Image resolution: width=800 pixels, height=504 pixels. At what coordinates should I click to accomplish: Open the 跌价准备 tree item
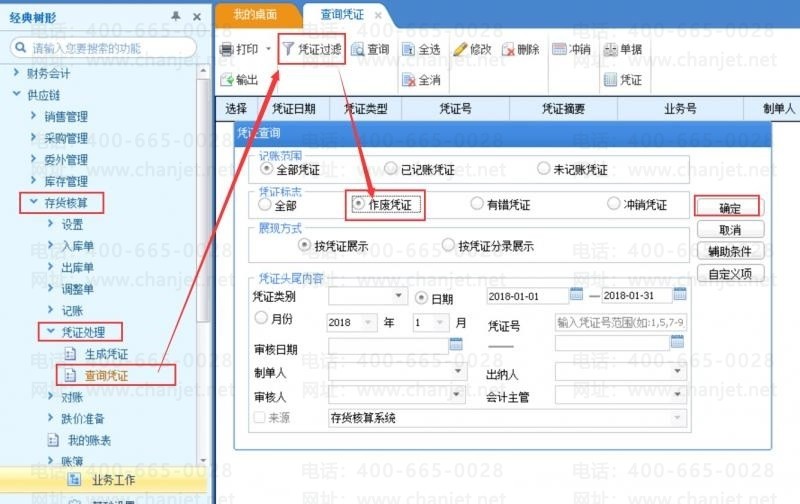coord(83,419)
